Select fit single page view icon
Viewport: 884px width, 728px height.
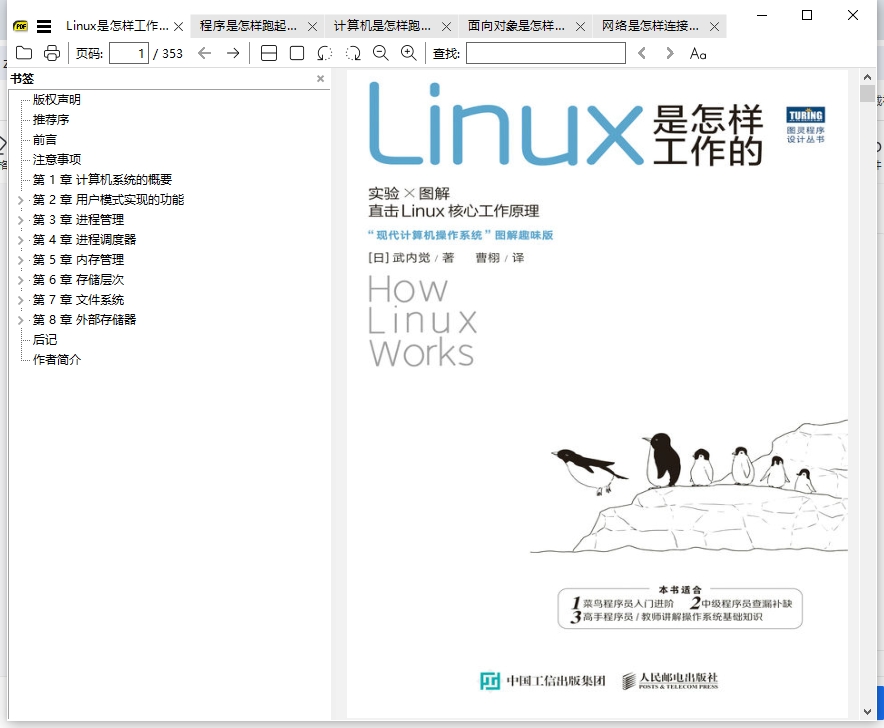(297, 54)
